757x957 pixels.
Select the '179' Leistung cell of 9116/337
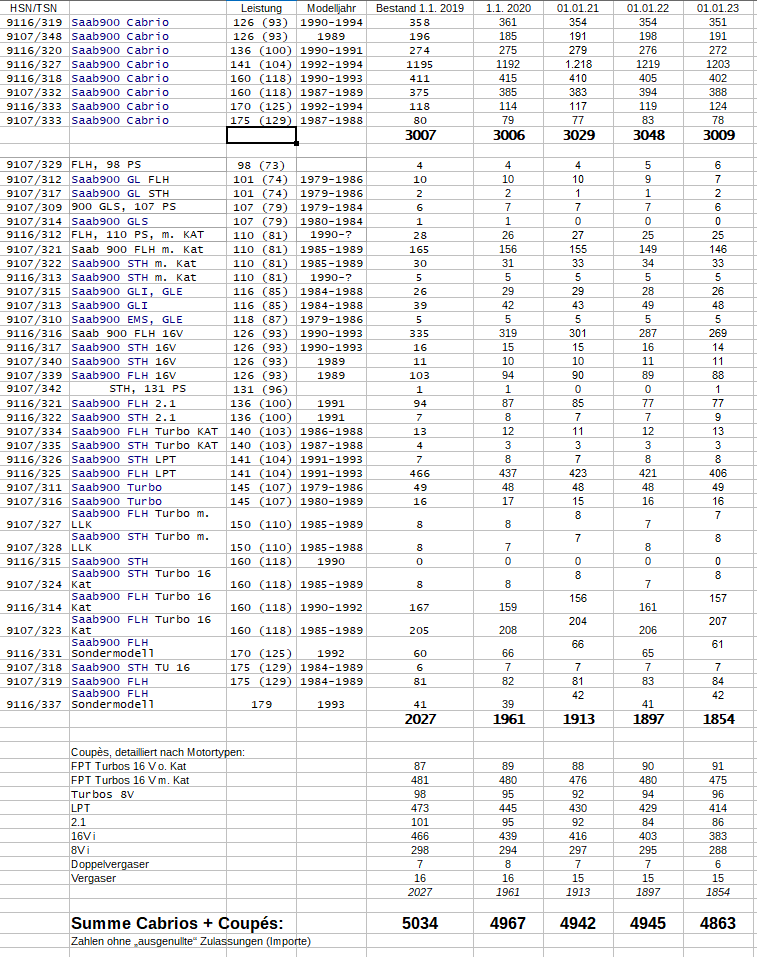261,704
